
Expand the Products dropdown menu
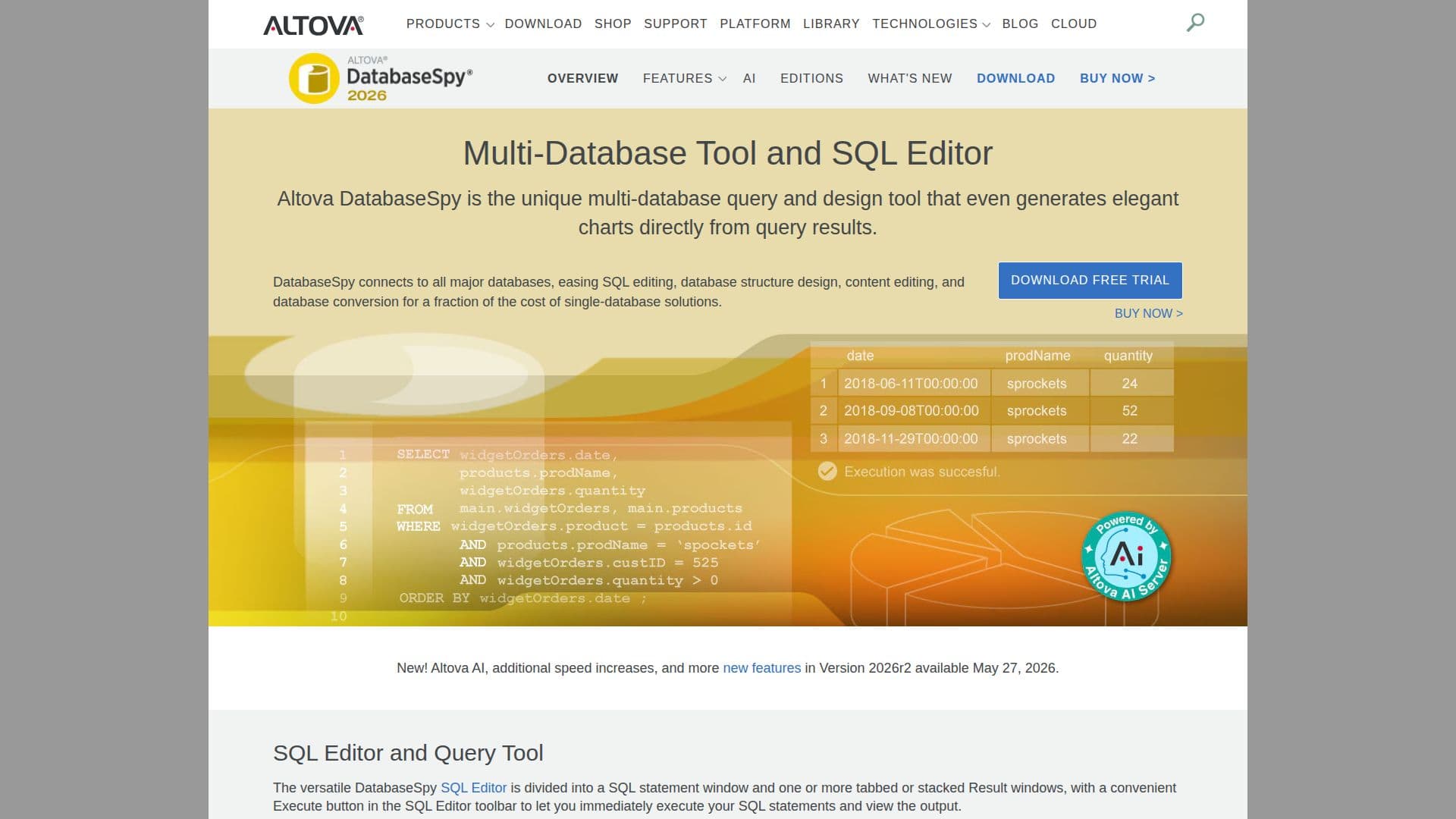coord(450,24)
